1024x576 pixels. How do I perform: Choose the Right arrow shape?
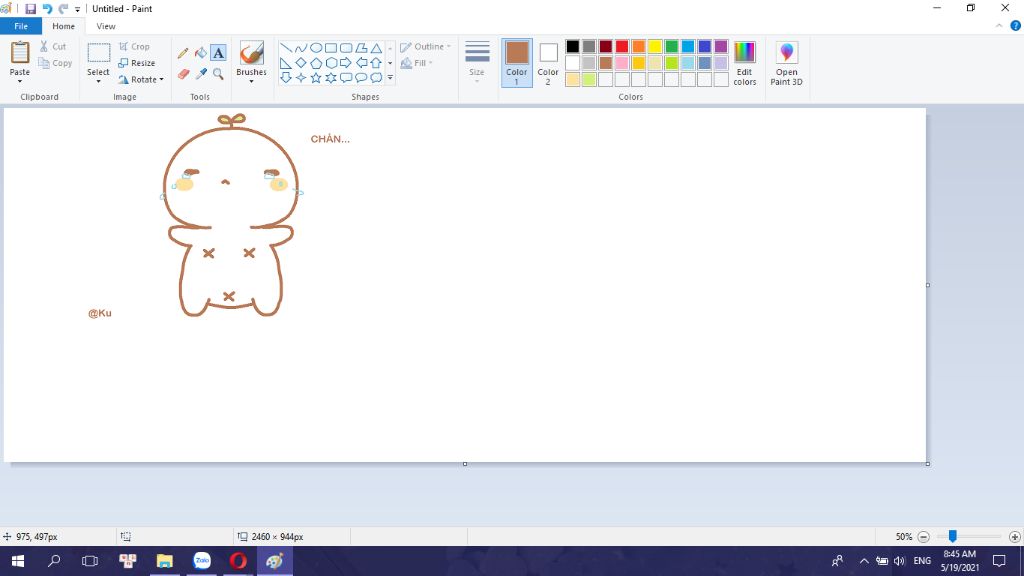(x=345, y=63)
